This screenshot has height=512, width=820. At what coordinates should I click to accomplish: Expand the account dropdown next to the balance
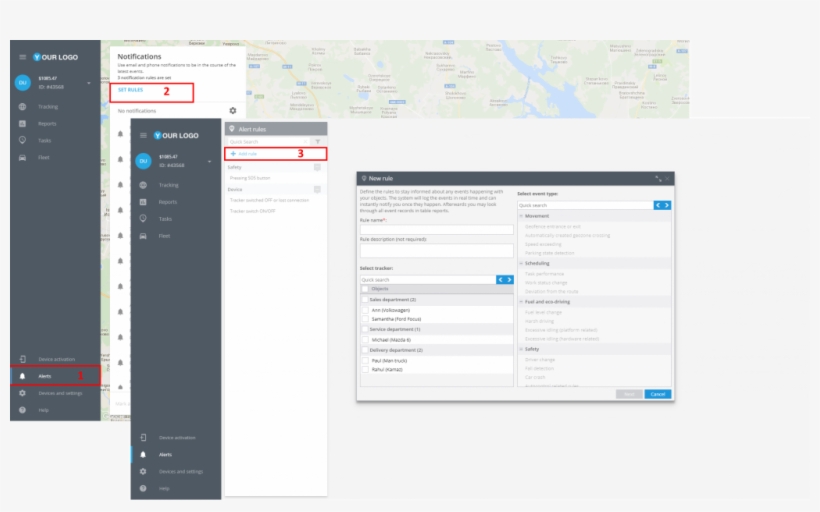pos(89,82)
